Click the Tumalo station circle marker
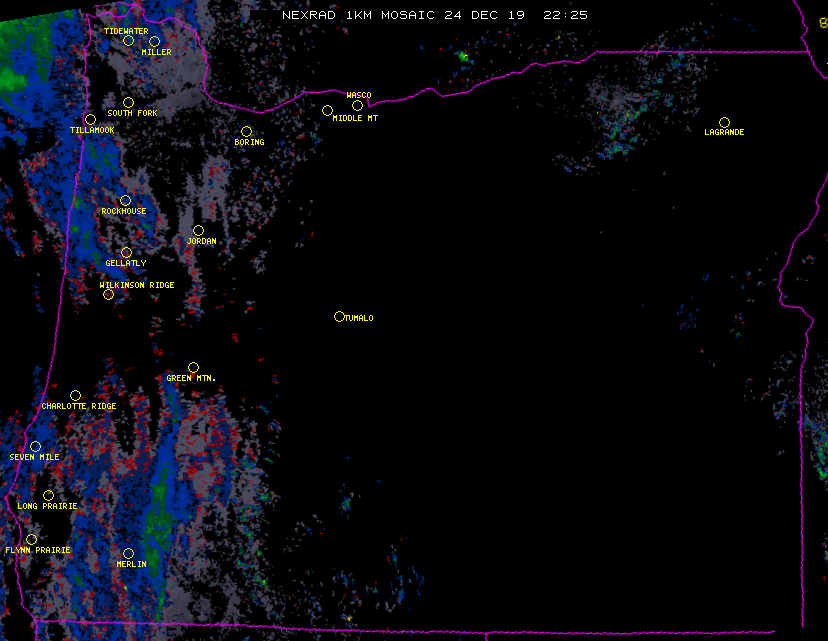Viewport: 828px width, 641px height. [x=339, y=316]
